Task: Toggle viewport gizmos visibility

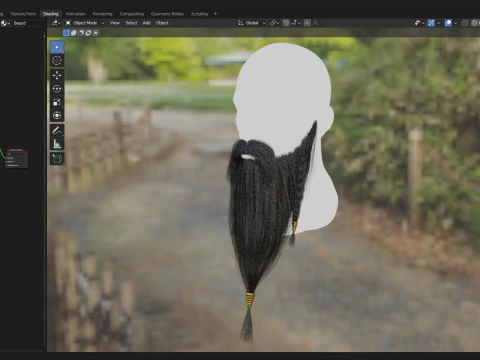Action: click(431, 23)
